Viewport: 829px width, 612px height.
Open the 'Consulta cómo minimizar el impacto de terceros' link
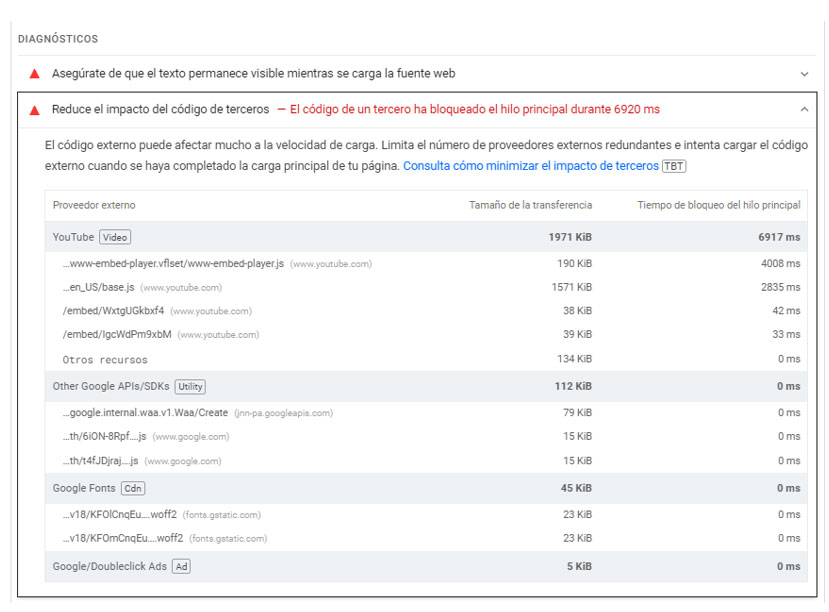(x=531, y=166)
